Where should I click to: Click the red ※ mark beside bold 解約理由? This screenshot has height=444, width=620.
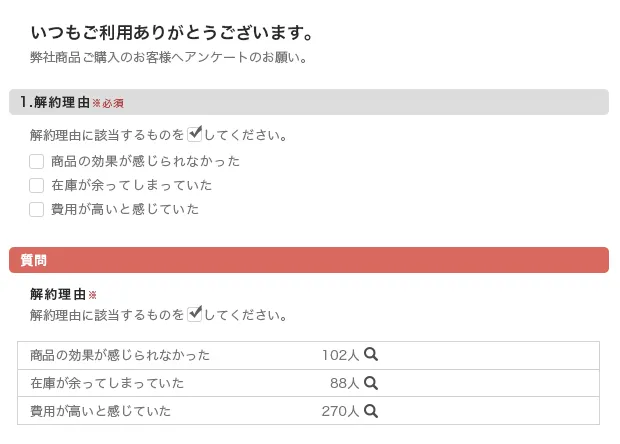point(93,295)
